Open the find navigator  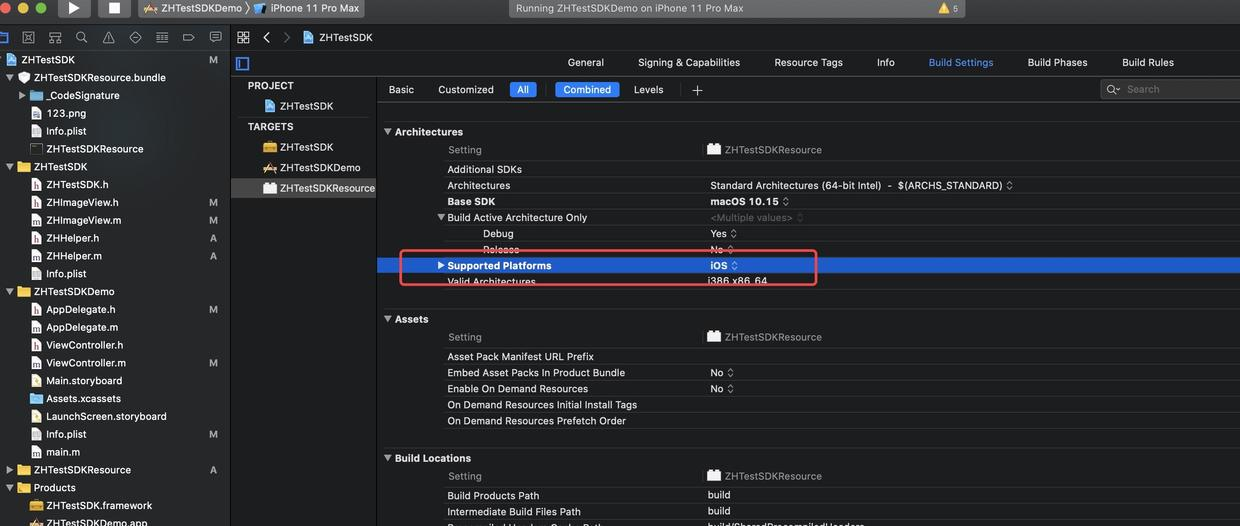click(82, 37)
